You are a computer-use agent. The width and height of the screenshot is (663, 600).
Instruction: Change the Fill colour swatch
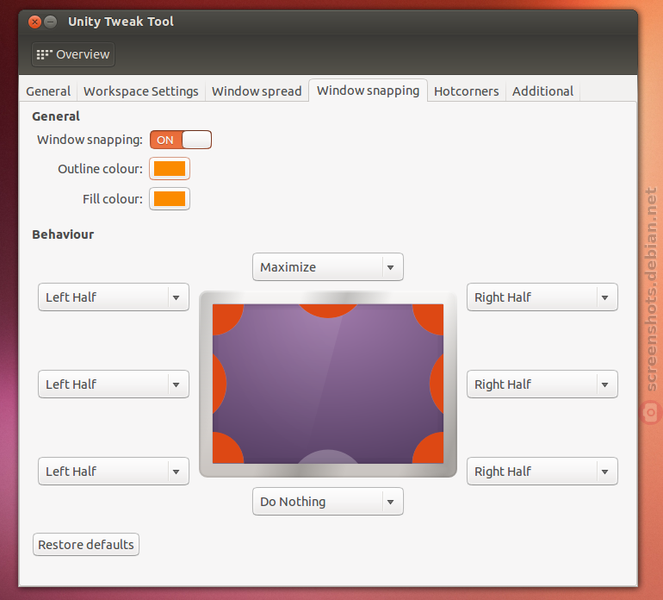170,199
